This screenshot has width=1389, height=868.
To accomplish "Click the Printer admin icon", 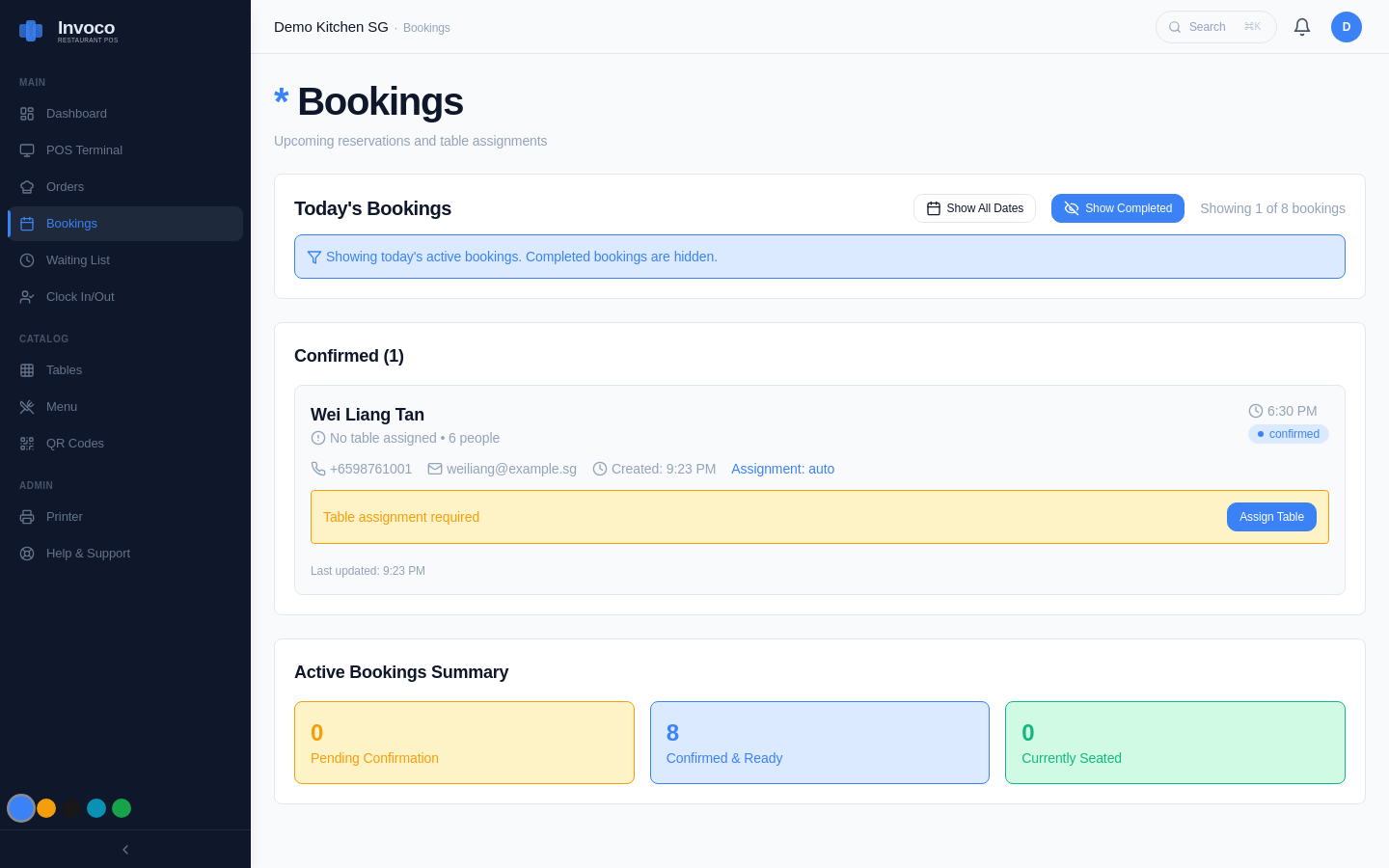I will pos(26,516).
